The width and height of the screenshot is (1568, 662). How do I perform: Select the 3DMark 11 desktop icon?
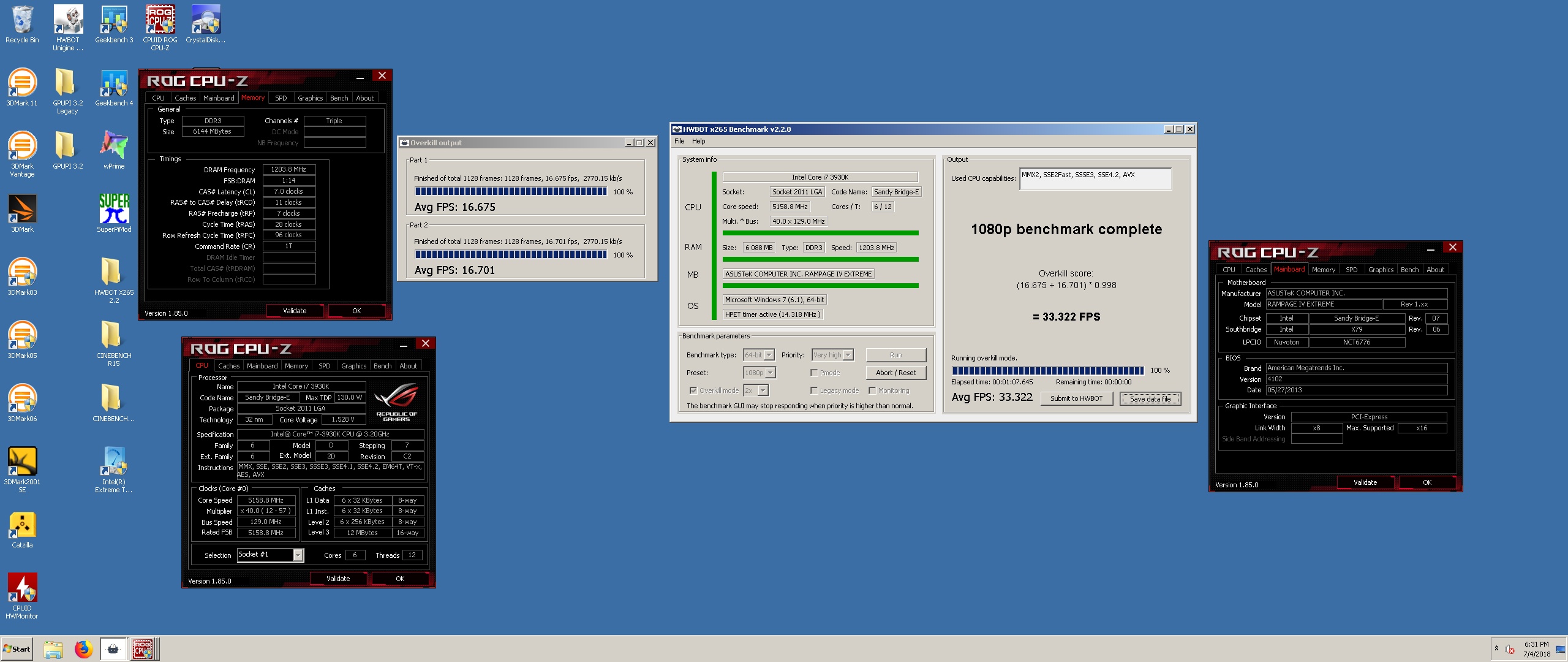coord(22,88)
